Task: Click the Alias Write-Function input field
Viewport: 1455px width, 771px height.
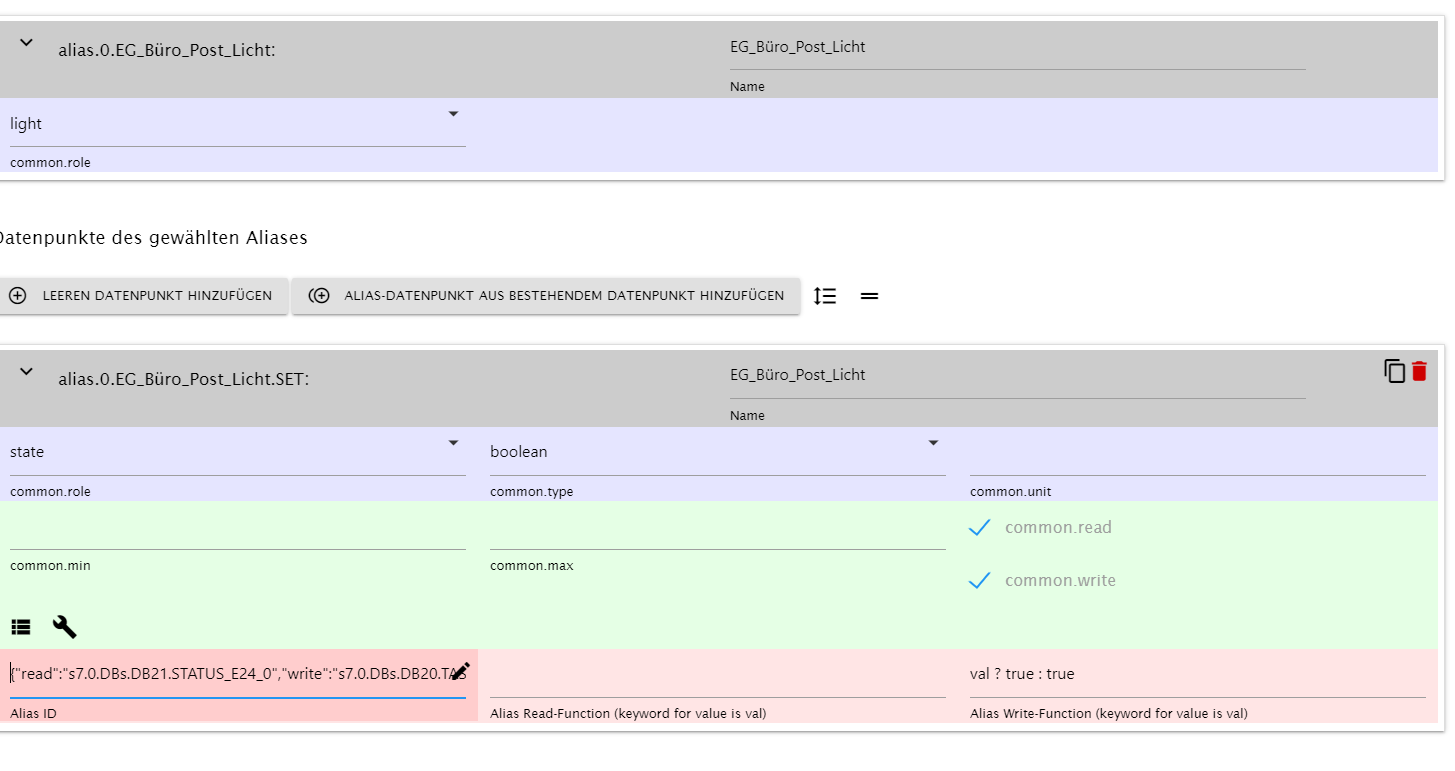Action: tap(1197, 675)
